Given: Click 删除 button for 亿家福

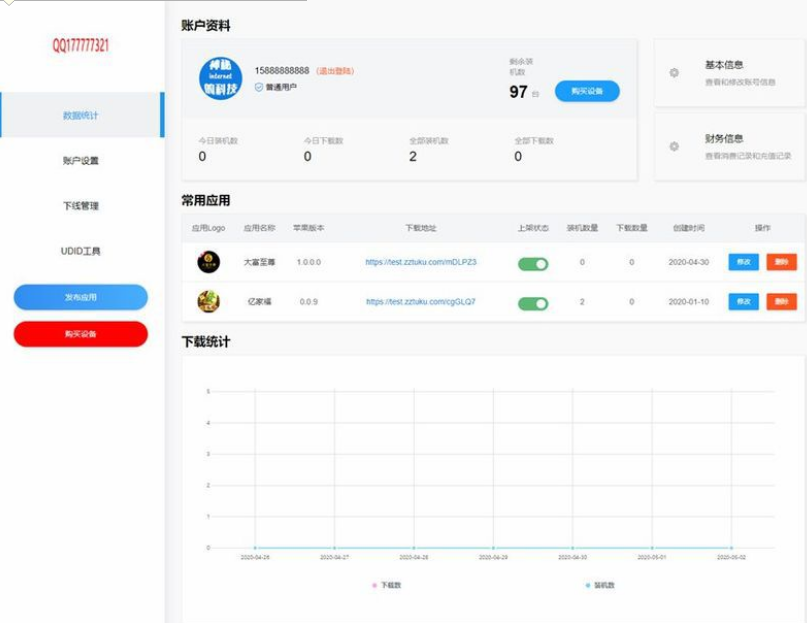Looking at the screenshot, I should click(782, 301).
